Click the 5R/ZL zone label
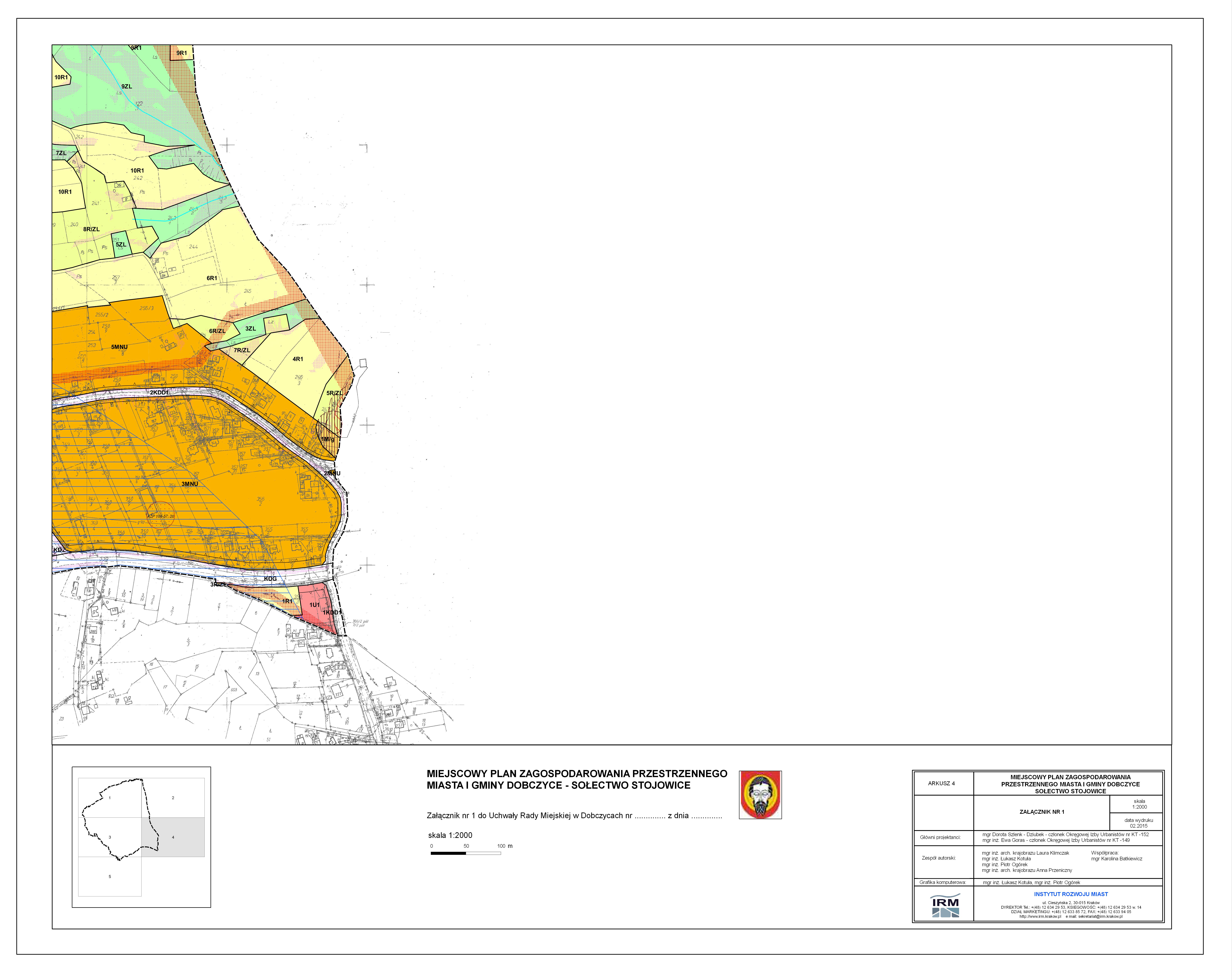This screenshot has height=980, width=1232. [x=334, y=393]
